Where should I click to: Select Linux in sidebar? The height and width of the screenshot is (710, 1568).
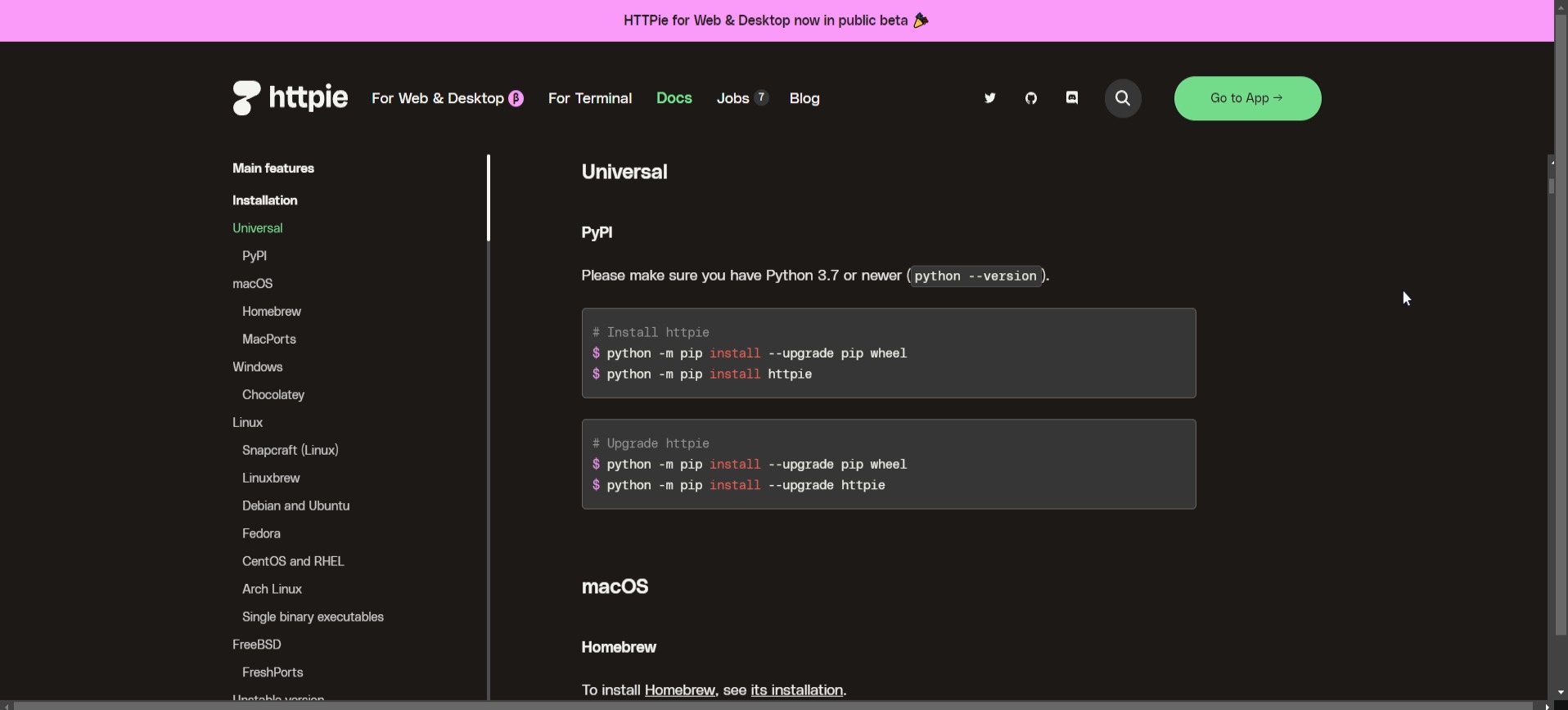(x=248, y=424)
